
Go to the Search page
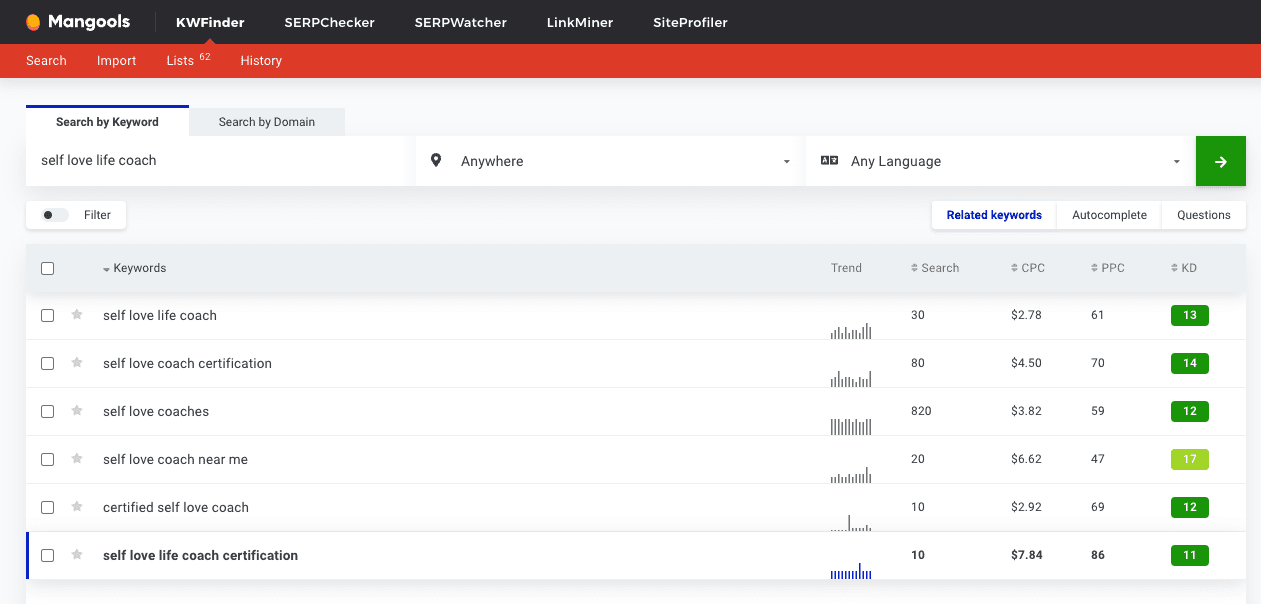pos(46,60)
